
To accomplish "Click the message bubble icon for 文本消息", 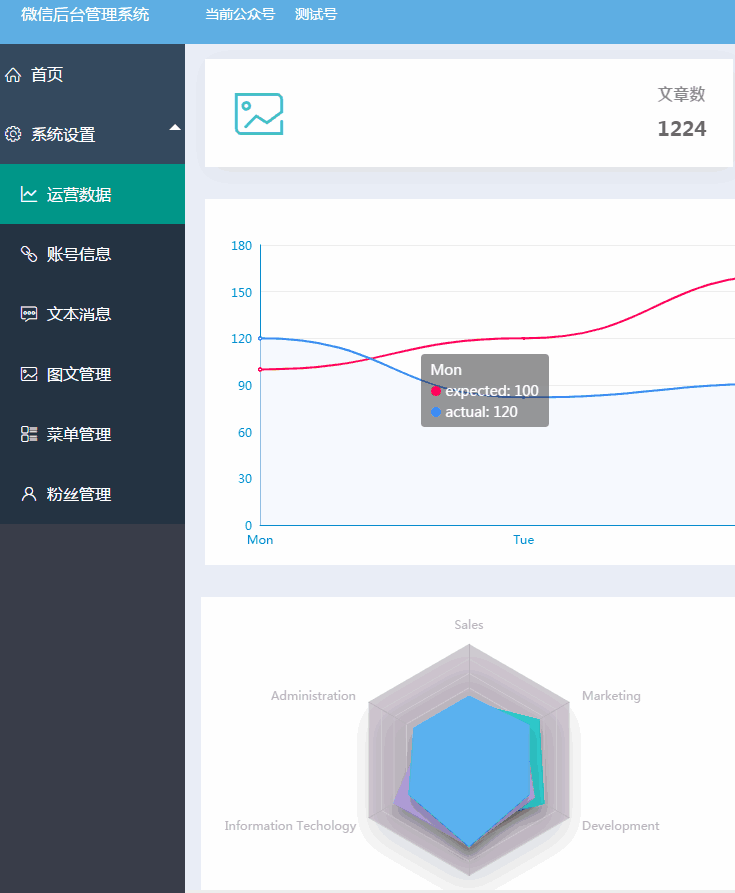I will coord(29,315).
